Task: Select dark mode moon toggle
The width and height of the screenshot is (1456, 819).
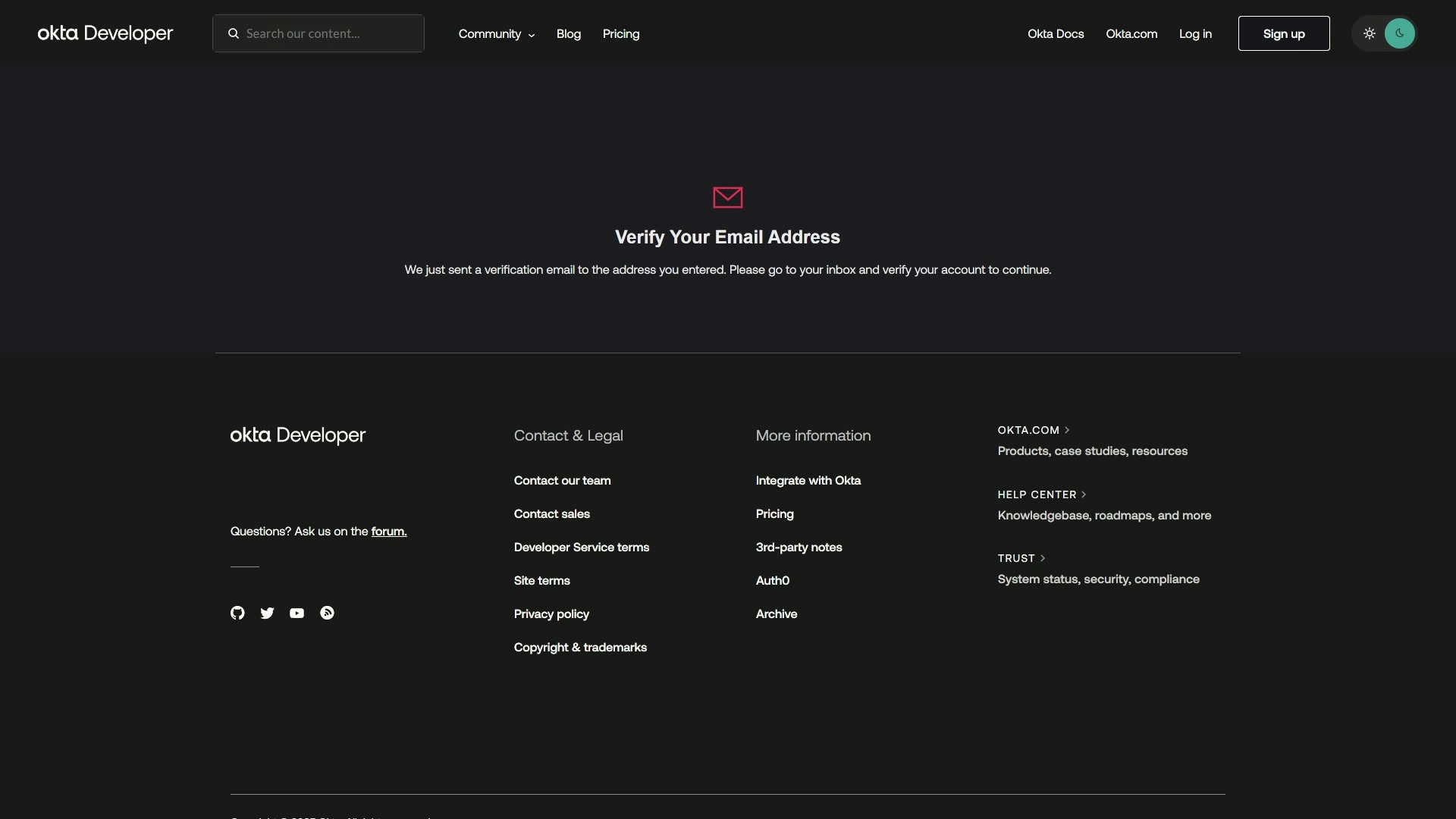Action: (1399, 33)
